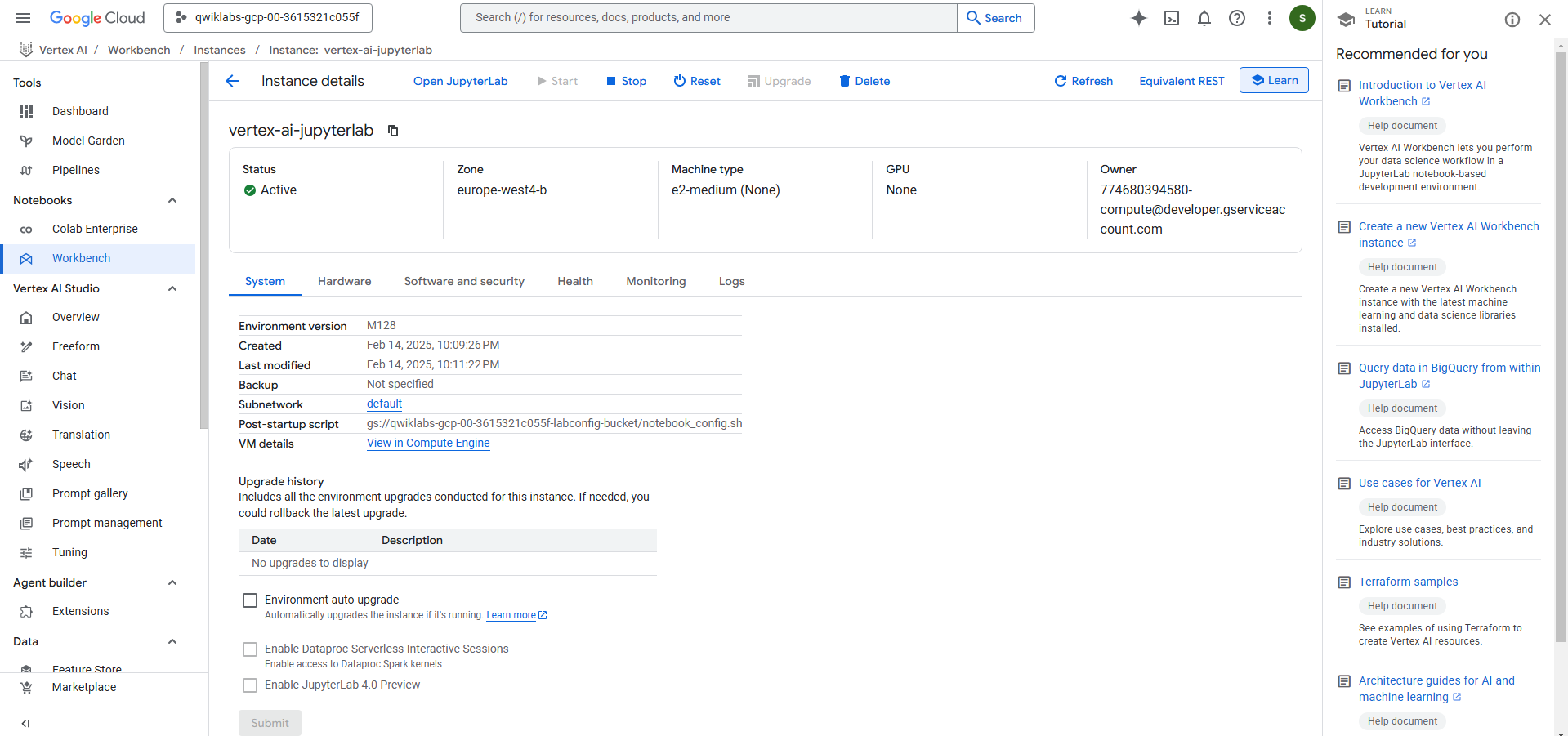Collapse the Notebooks section
The width and height of the screenshot is (1568, 736).
(x=172, y=200)
